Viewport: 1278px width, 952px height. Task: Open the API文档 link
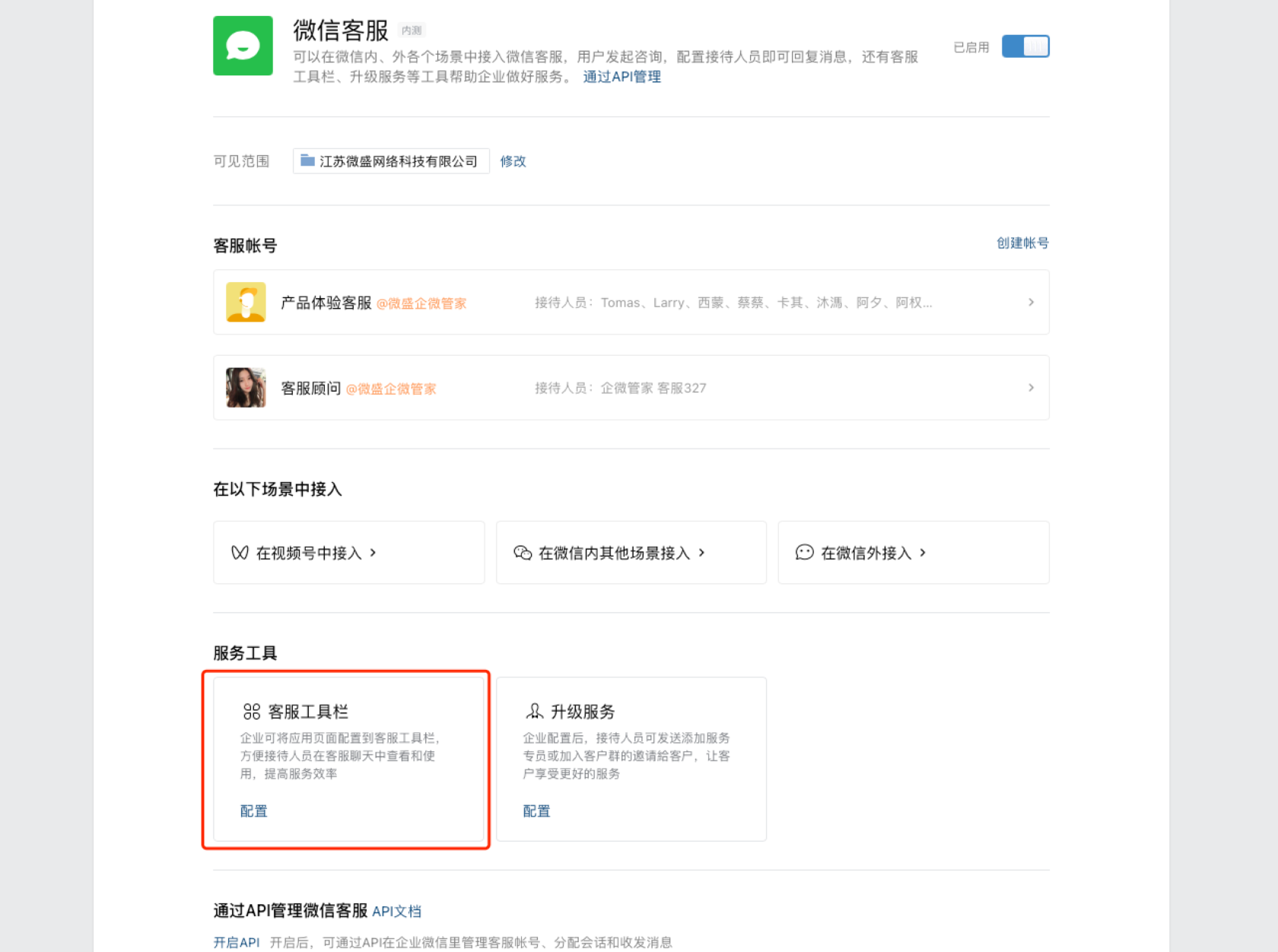click(x=396, y=912)
